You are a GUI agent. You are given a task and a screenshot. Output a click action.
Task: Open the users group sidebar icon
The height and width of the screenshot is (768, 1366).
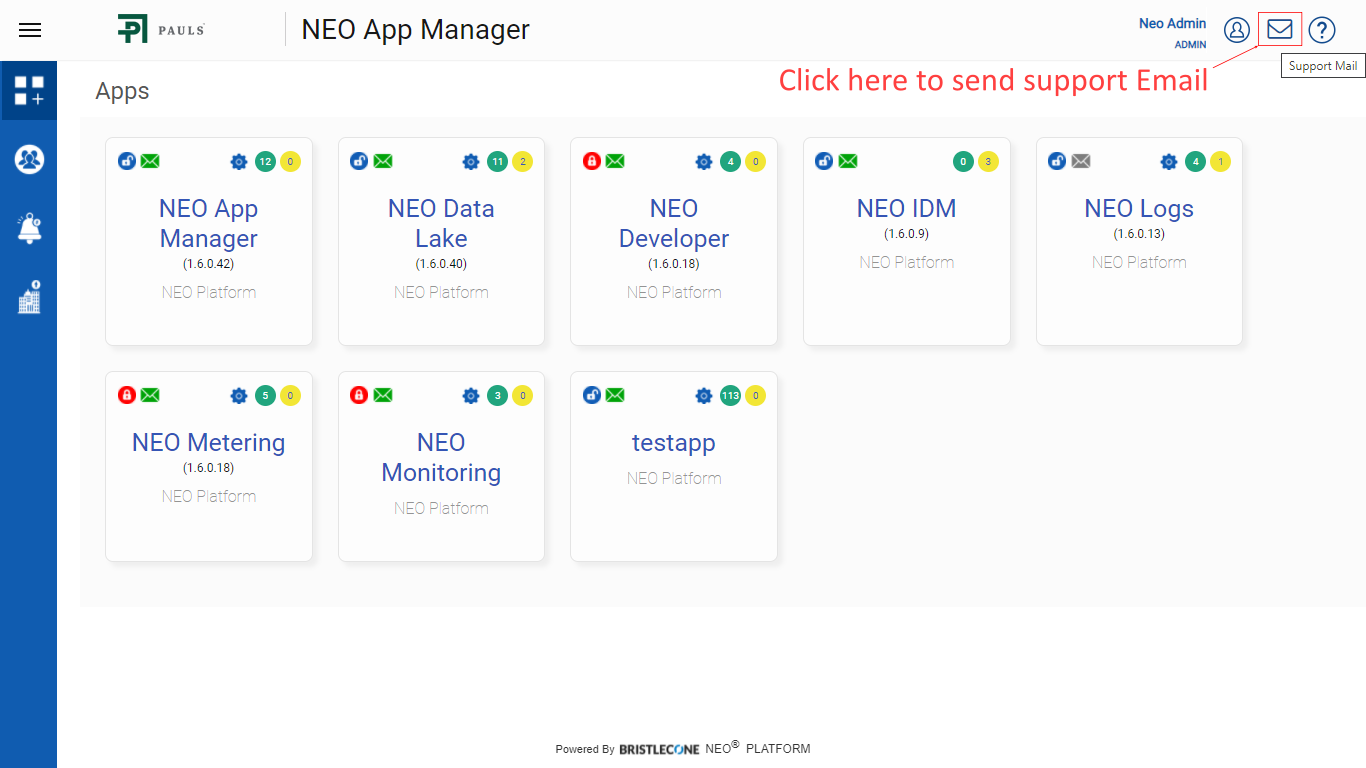click(x=29, y=159)
